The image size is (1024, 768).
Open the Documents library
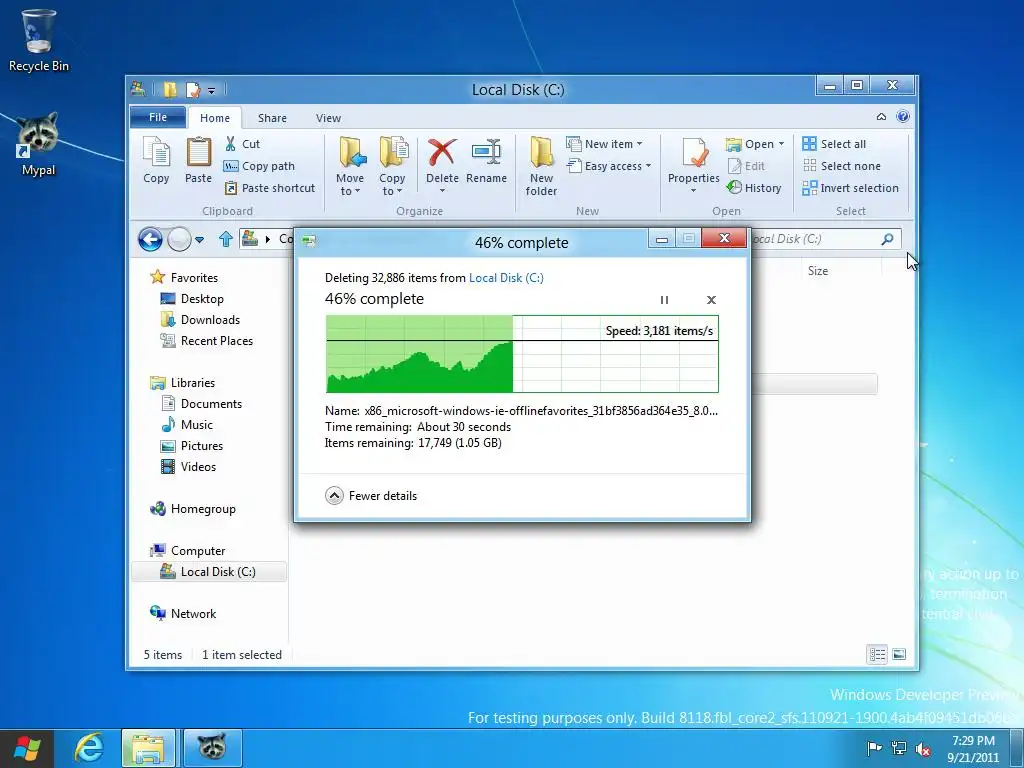(x=211, y=404)
